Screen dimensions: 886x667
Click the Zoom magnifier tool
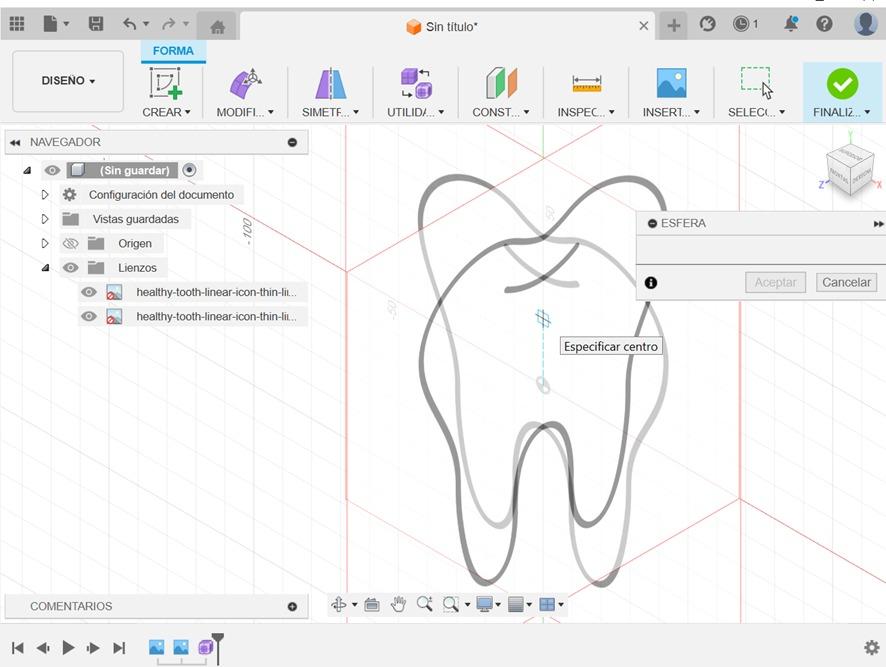click(x=424, y=604)
